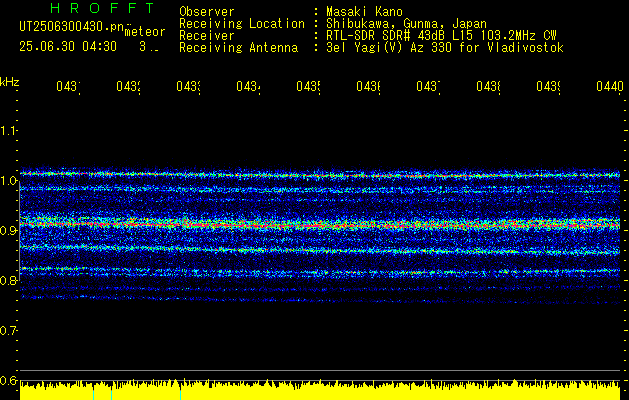Click the 0438 time marker

pyautogui.click(x=488, y=87)
